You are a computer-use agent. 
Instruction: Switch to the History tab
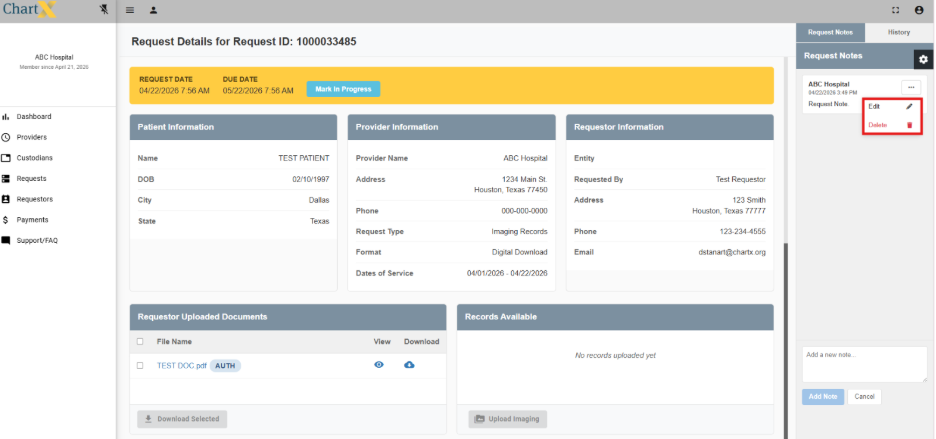[899, 33]
